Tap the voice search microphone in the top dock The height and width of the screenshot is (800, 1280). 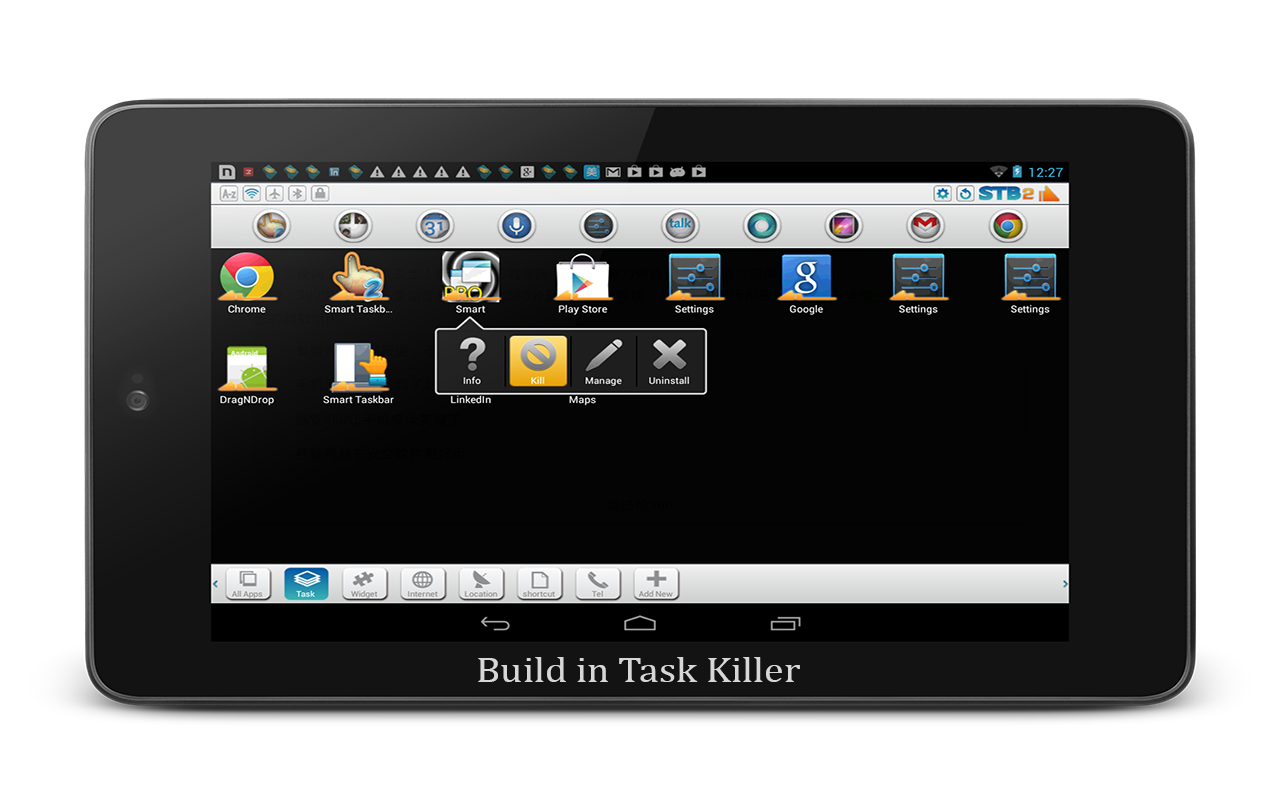coord(516,225)
